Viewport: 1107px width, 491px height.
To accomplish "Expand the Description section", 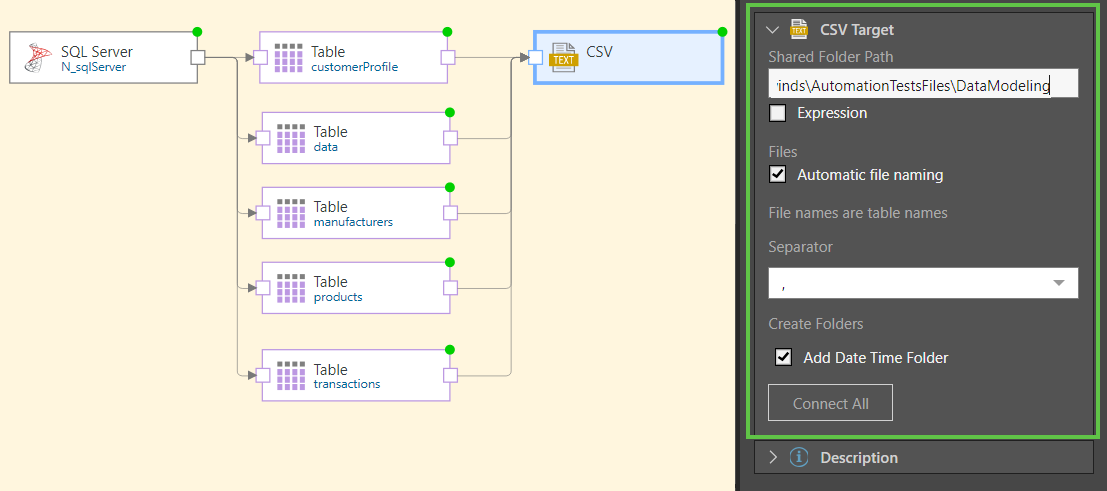I will tap(772, 457).
